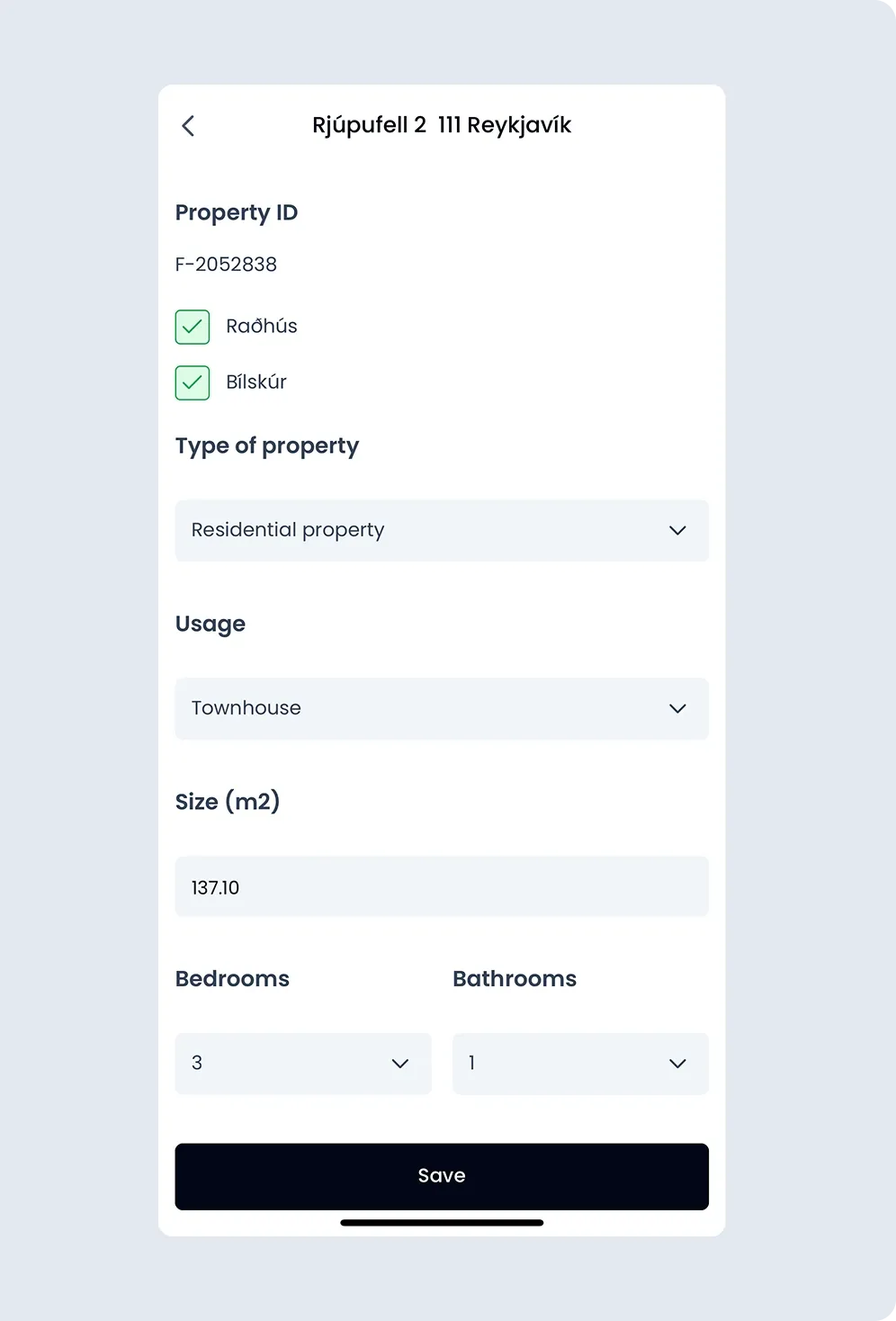Uncheck the Raðhús checkbox

tap(193, 327)
